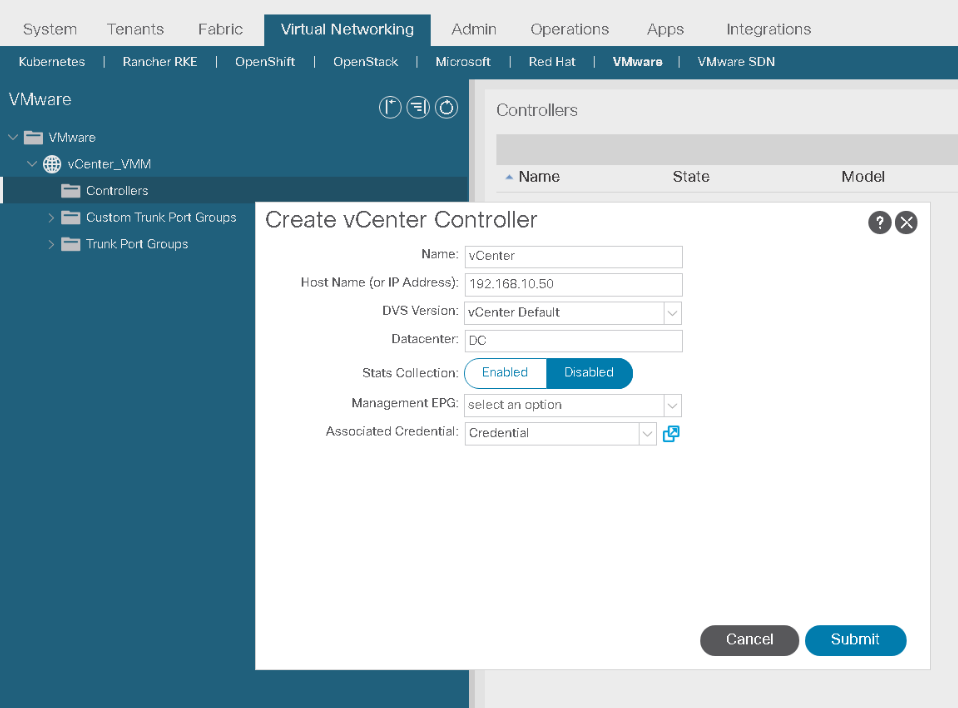This screenshot has width=958, height=708.
Task: Expand Trunk Port Groups node
Action: [51, 244]
